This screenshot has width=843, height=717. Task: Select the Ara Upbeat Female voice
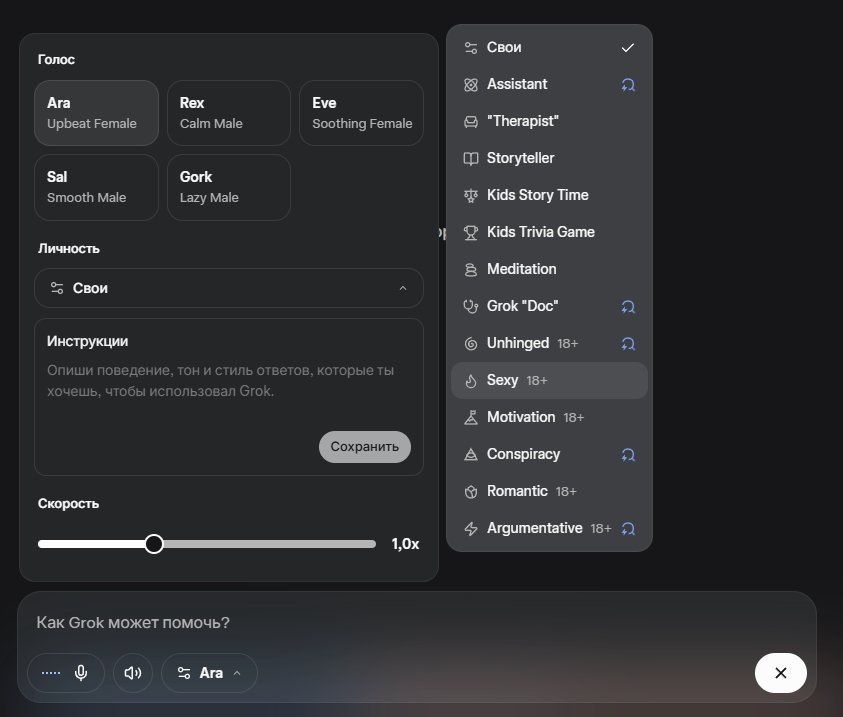(96, 113)
